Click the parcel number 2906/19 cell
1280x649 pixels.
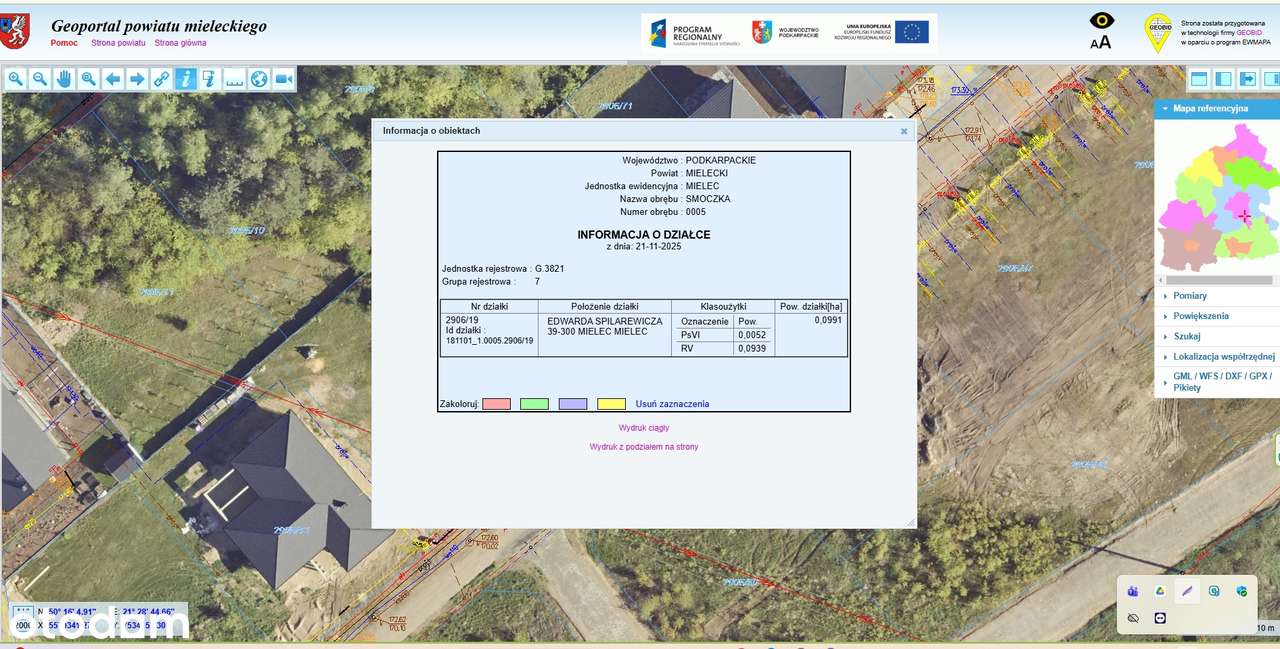click(x=462, y=321)
